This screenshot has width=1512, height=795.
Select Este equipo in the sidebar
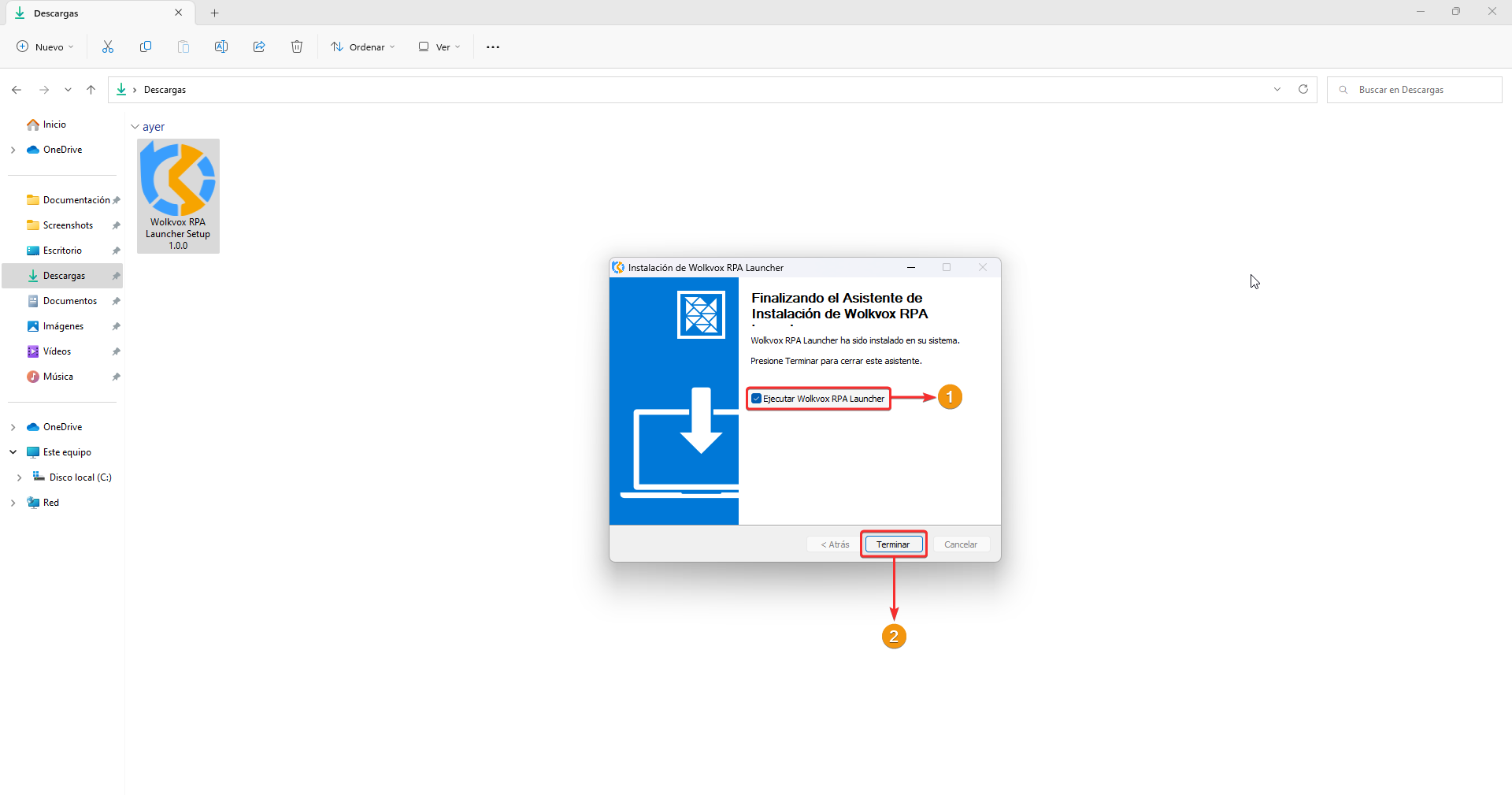(59, 452)
